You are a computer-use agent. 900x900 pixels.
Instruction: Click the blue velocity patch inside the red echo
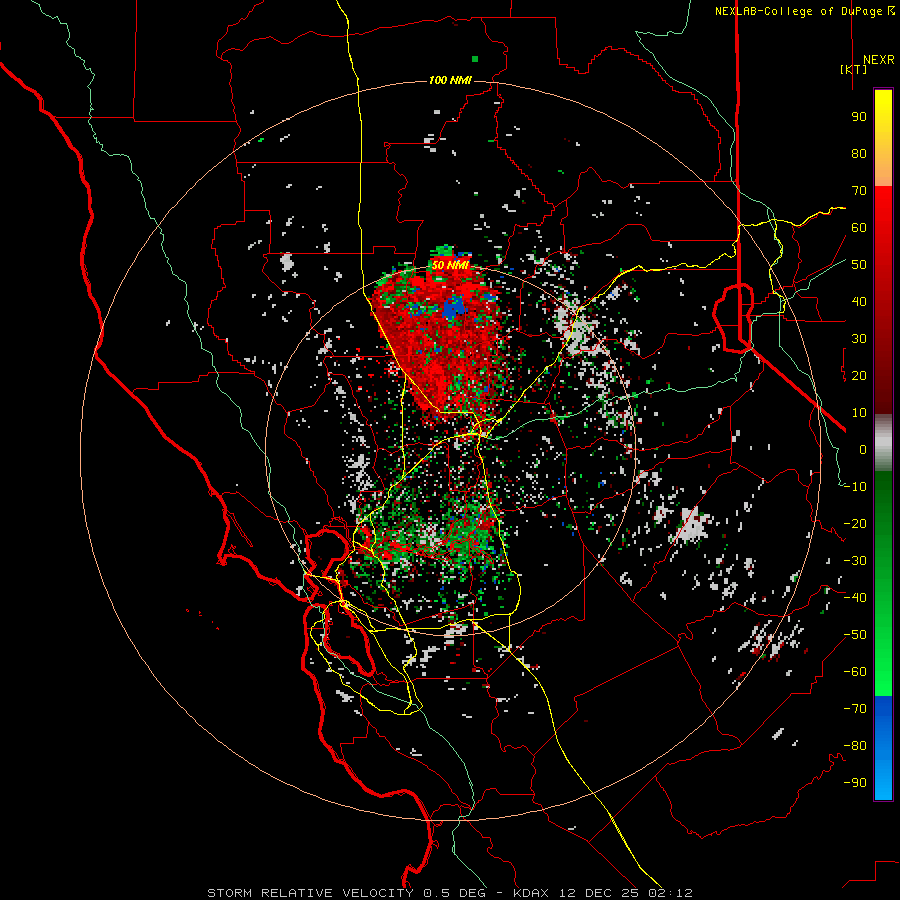click(453, 308)
